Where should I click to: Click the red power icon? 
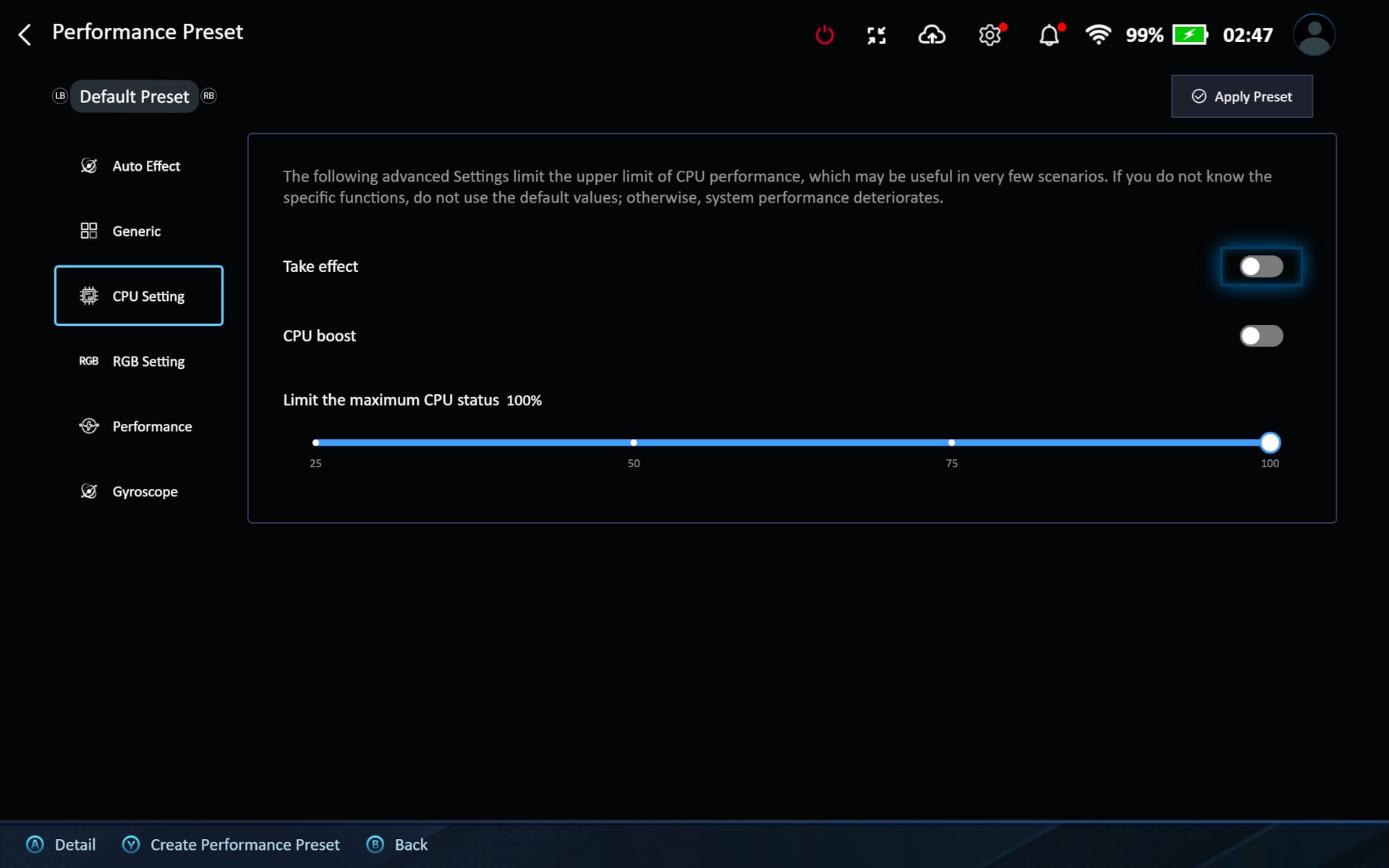pos(824,35)
